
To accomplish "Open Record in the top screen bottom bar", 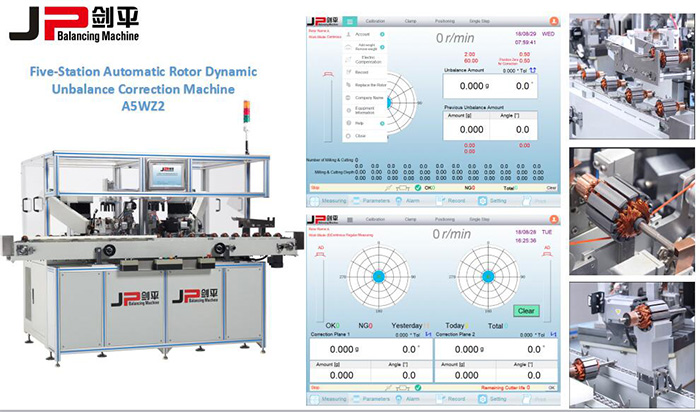I will click(x=451, y=201).
